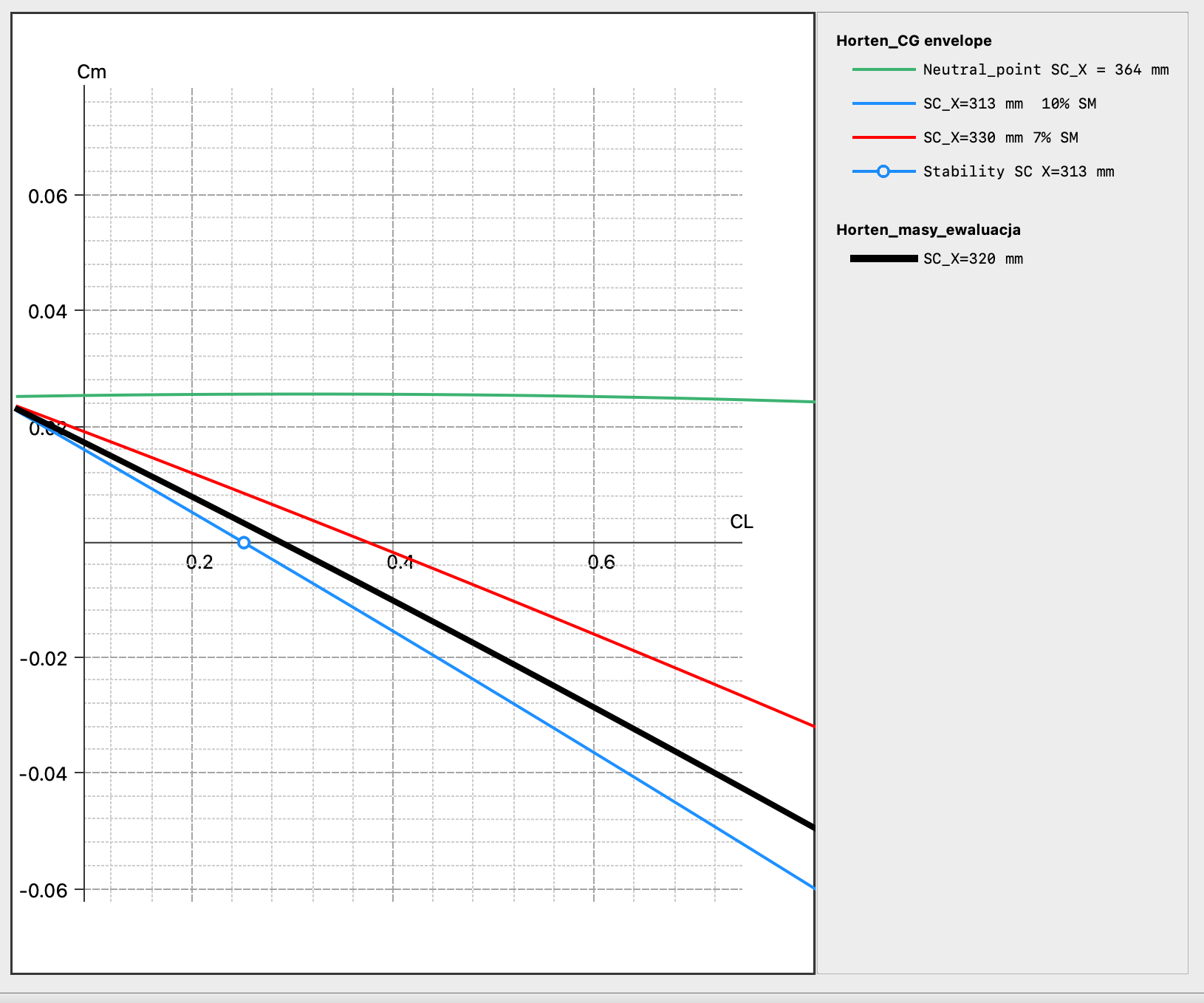Click the 0.2 tick label on CL axis
1204x1003 pixels.
199,563
